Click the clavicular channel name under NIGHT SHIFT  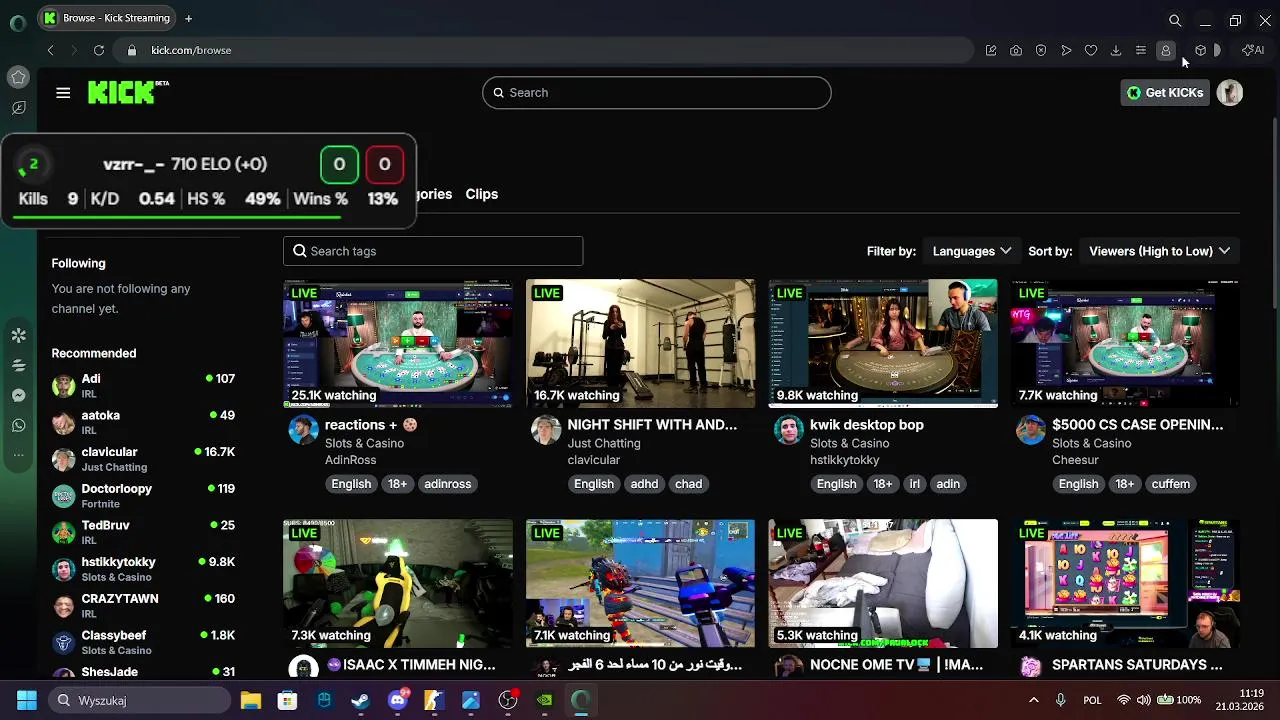pyautogui.click(x=594, y=460)
